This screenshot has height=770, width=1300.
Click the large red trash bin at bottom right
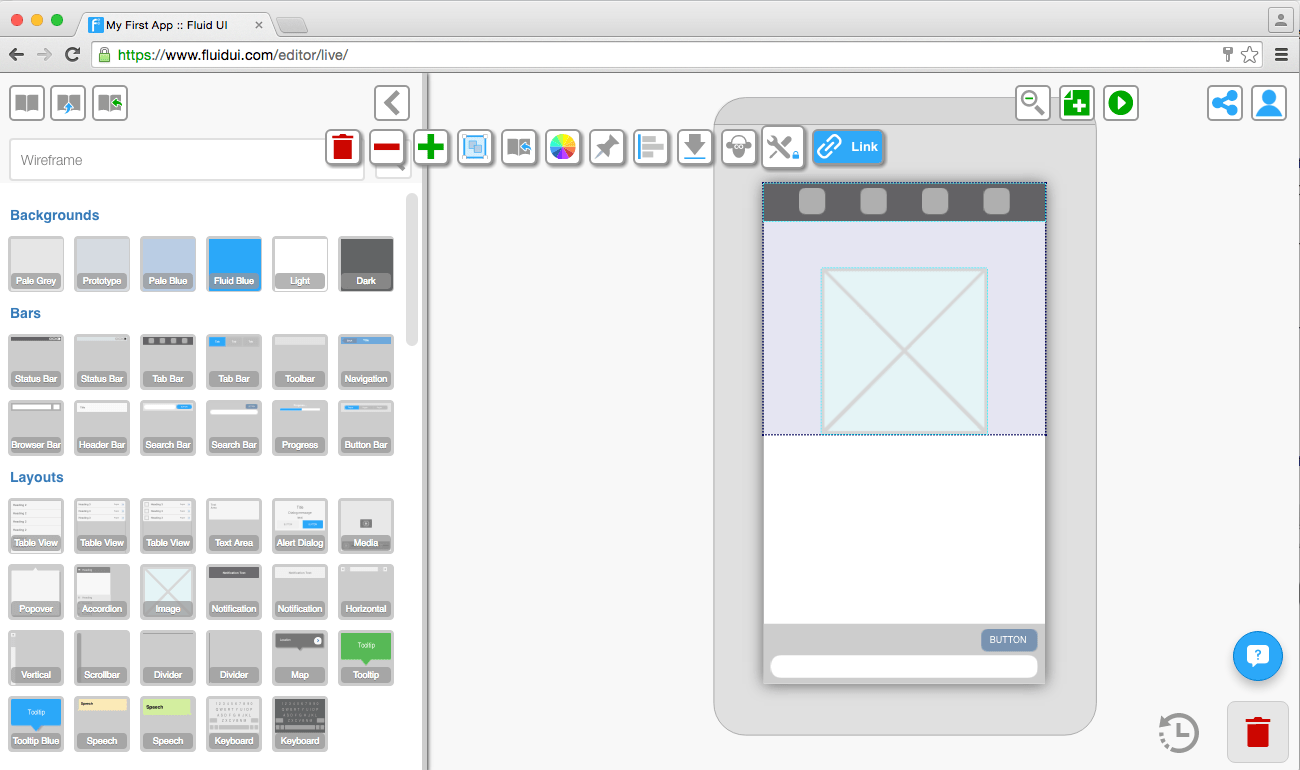click(1258, 732)
